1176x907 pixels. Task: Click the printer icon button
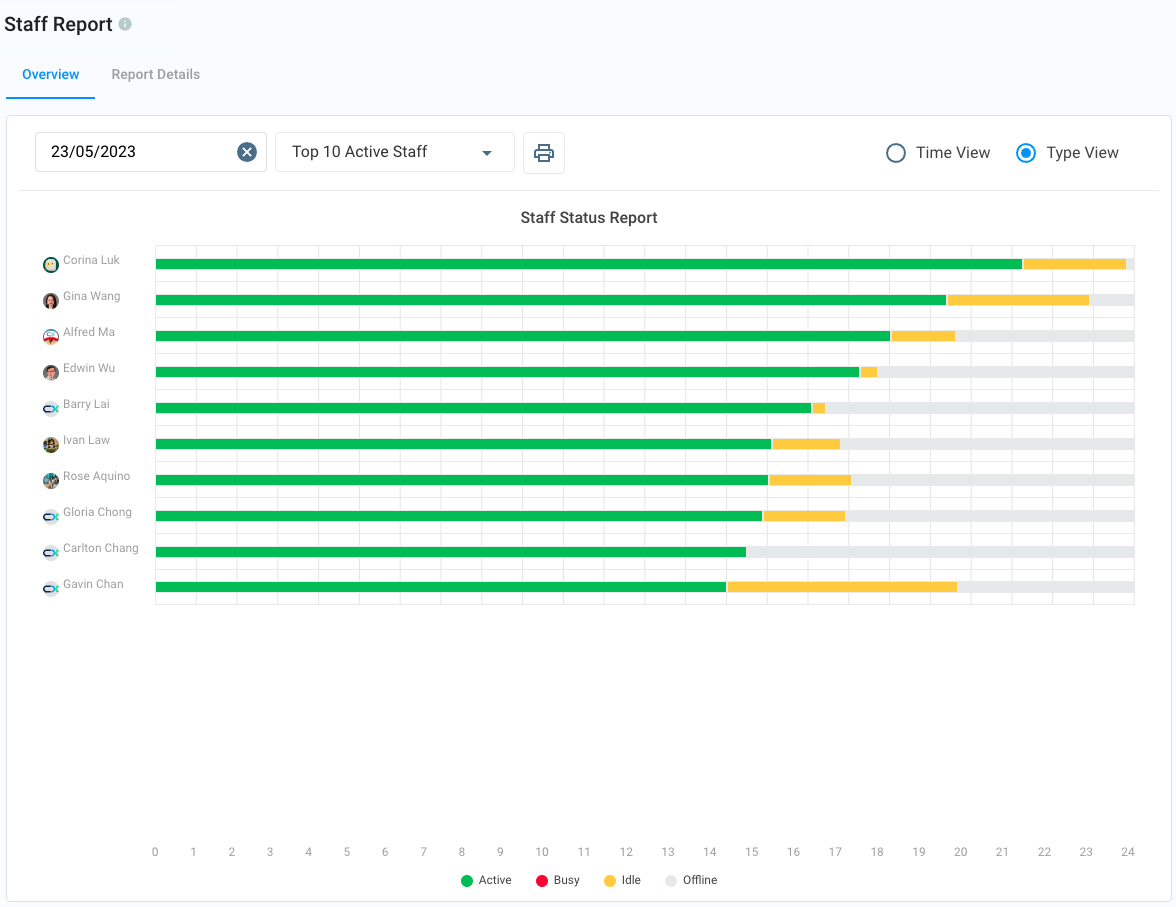point(544,153)
